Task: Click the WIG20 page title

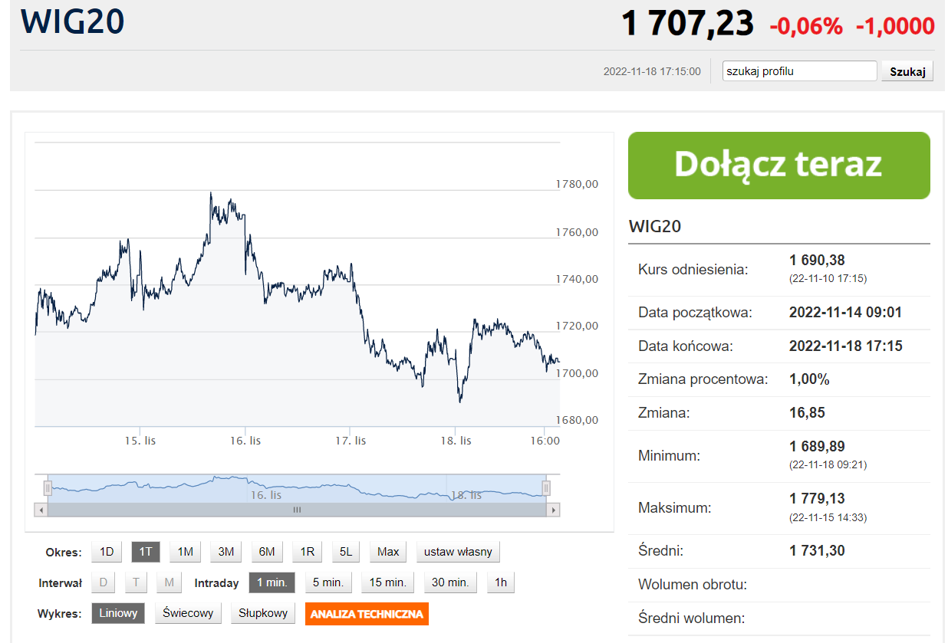Action: (73, 21)
